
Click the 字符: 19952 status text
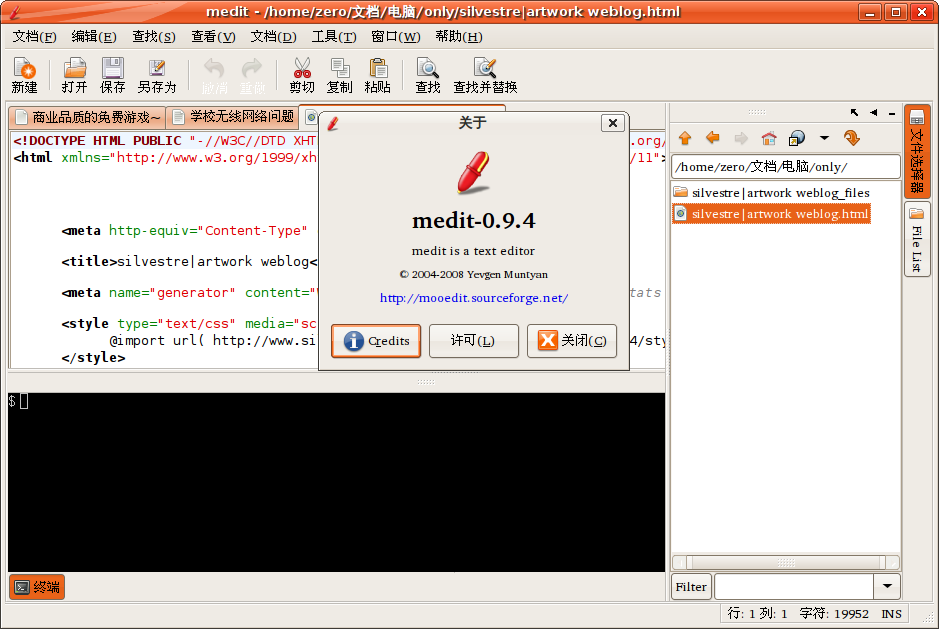[x=834, y=613]
